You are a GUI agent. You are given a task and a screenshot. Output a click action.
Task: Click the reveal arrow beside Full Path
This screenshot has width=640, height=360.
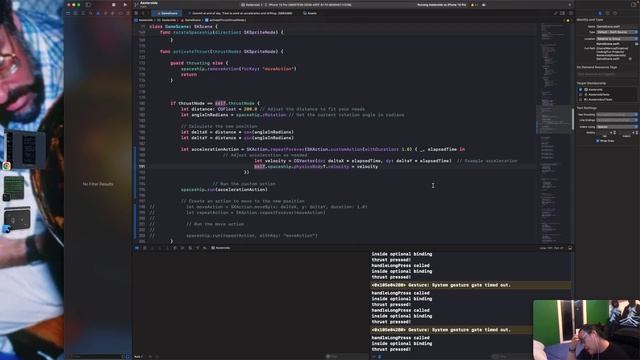point(631,59)
